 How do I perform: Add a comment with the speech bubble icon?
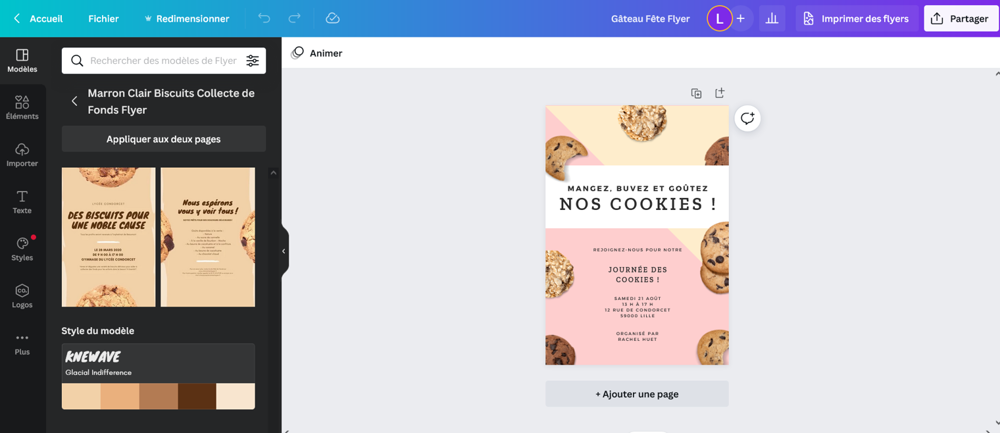tap(747, 118)
